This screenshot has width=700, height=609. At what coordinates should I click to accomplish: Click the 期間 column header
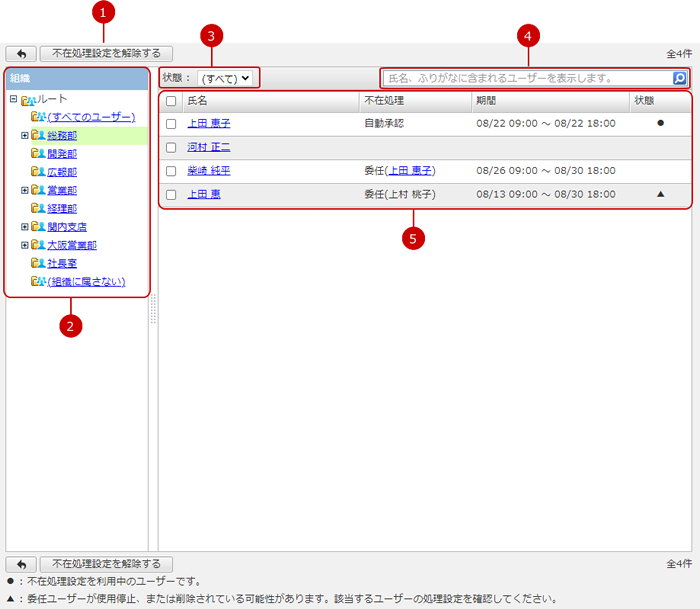click(x=550, y=101)
